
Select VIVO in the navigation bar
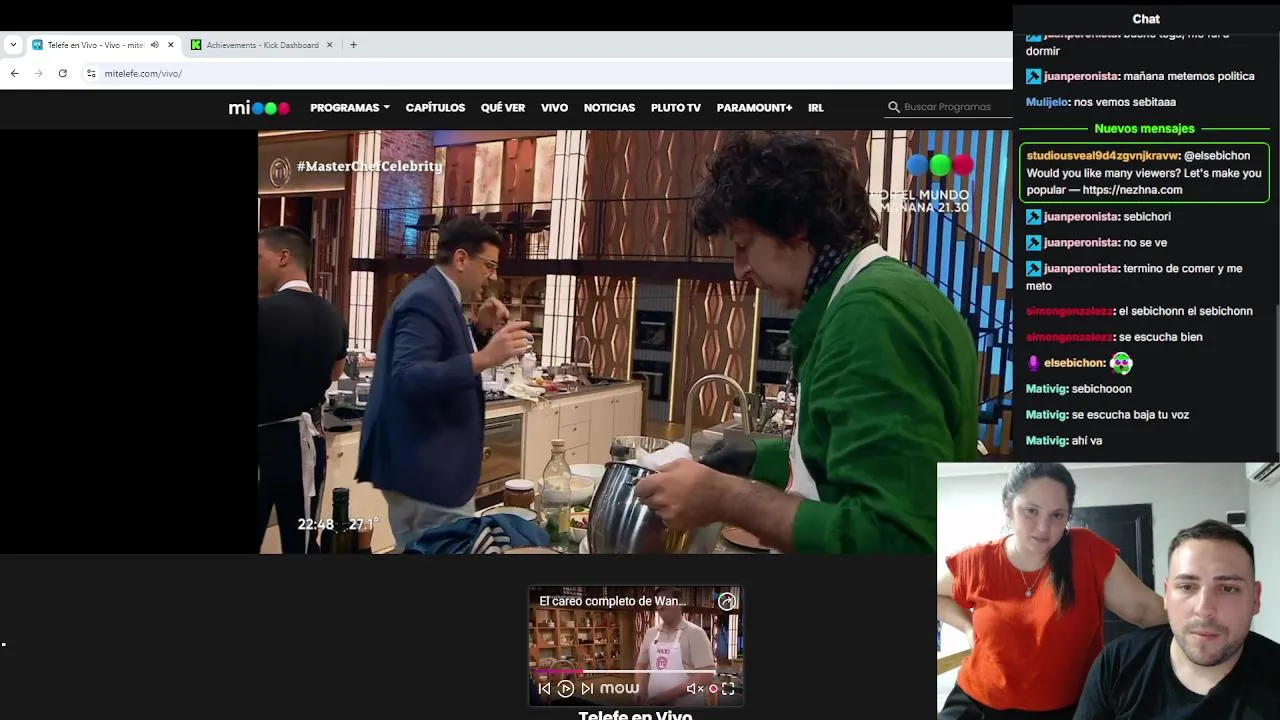tap(554, 108)
